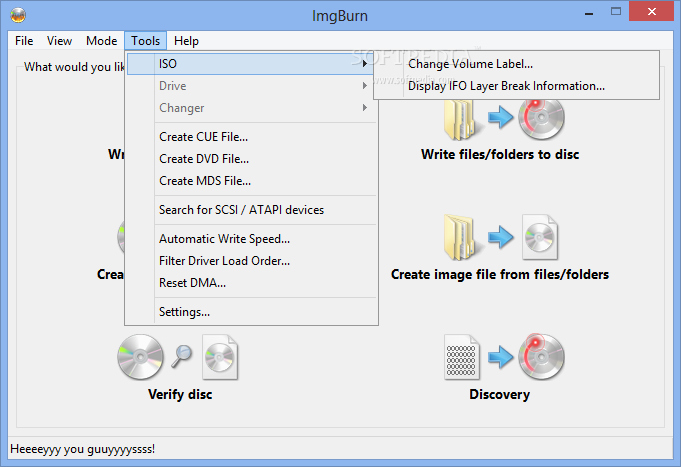The height and width of the screenshot is (467, 681).
Task: Click the Verify disc label
Action: point(180,394)
